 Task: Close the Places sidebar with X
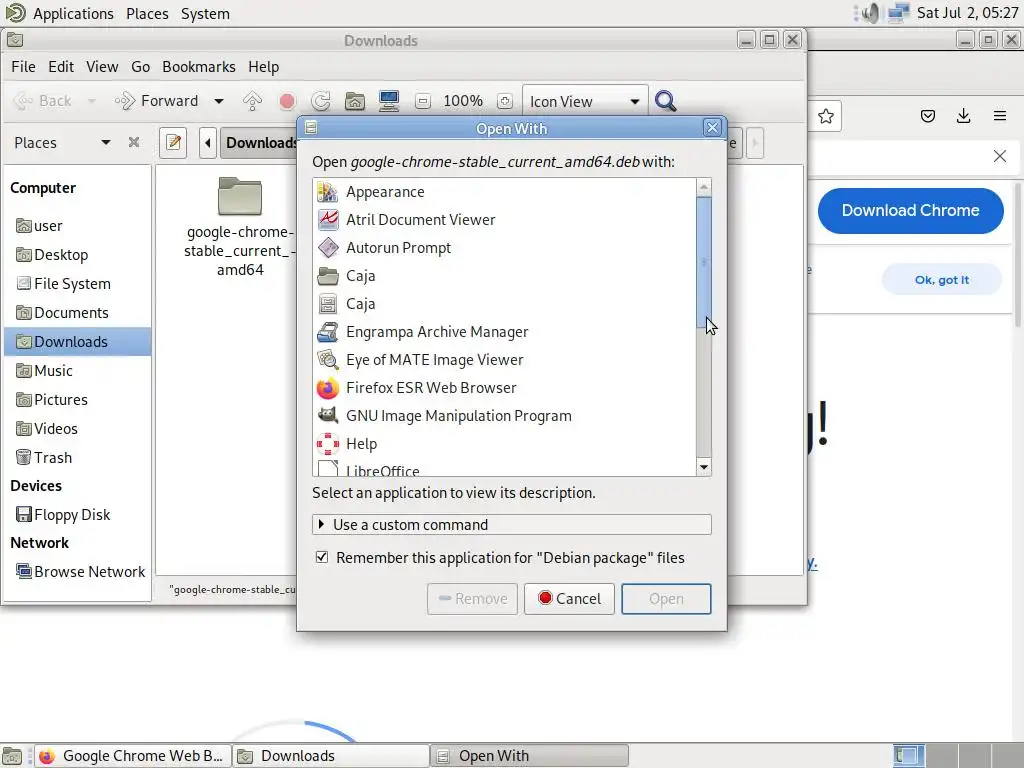pyautogui.click(x=134, y=142)
